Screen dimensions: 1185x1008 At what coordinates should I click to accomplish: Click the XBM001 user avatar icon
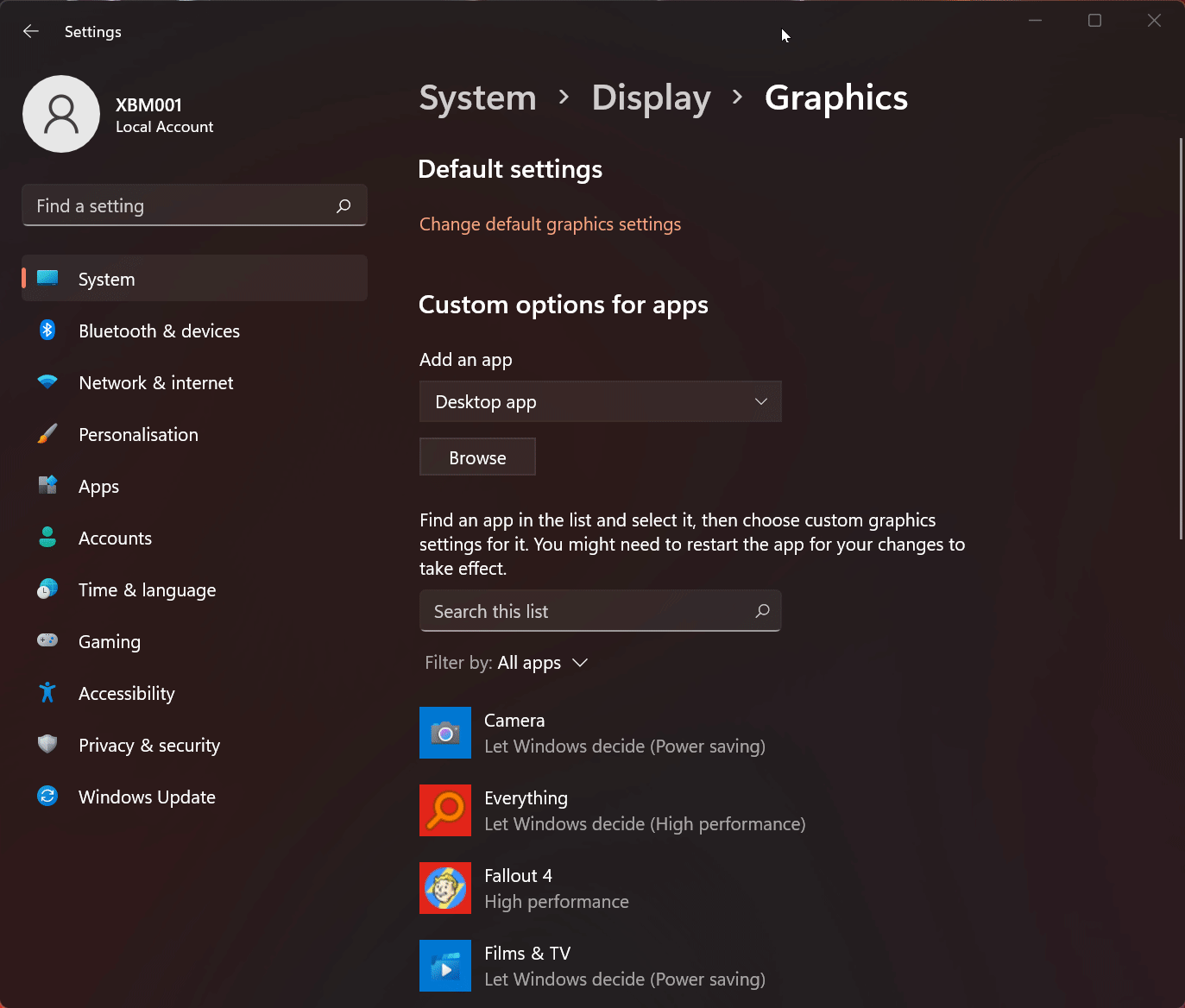[x=61, y=114]
